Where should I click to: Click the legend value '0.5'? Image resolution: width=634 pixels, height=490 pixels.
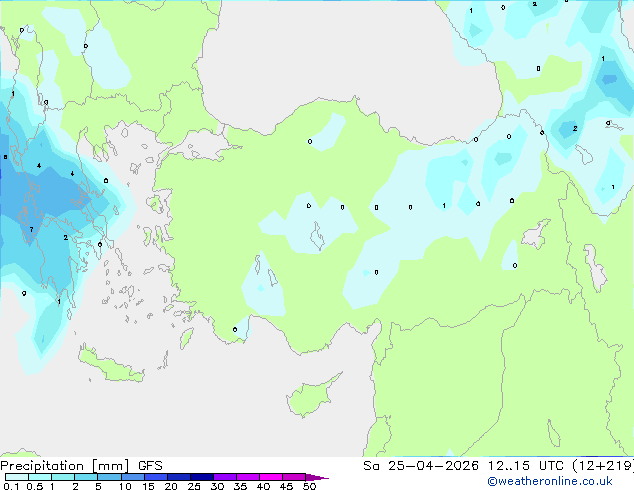point(34,486)
